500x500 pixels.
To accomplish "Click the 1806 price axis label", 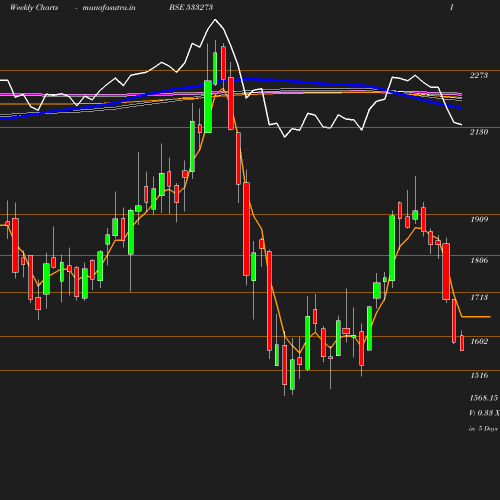I will [479, 260].
